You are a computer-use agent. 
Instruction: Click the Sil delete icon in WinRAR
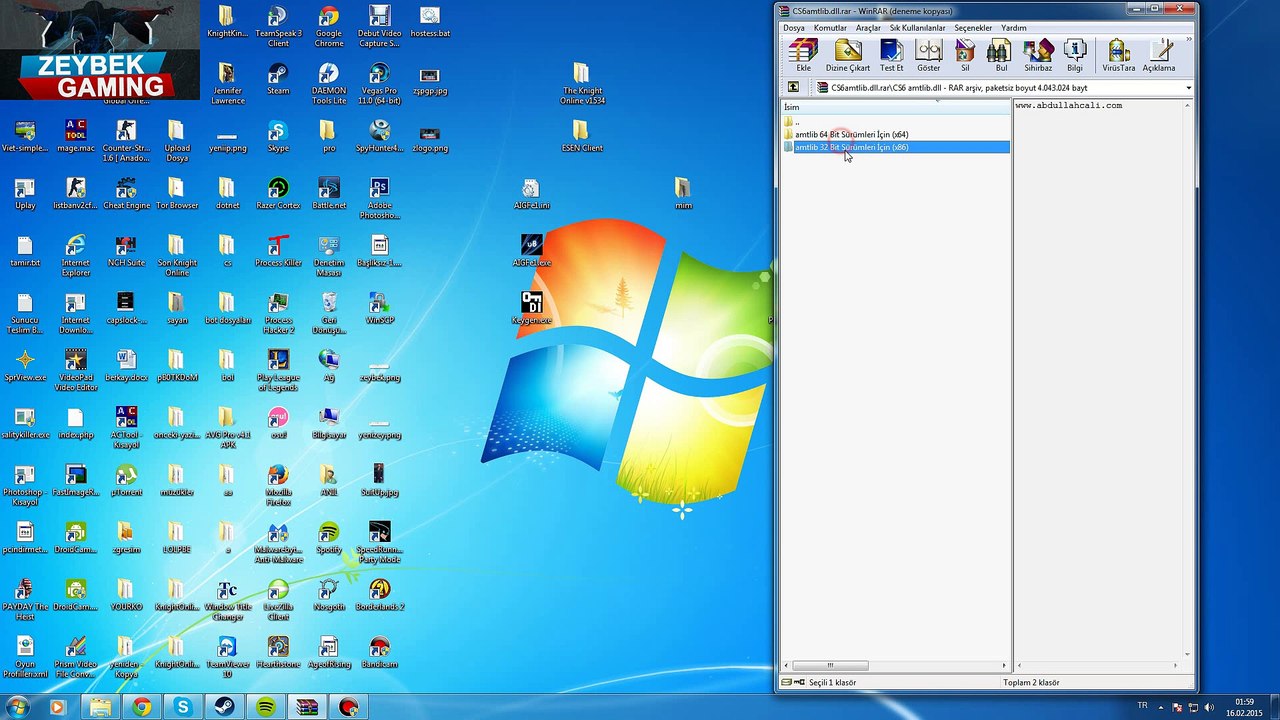click(965, 56)
